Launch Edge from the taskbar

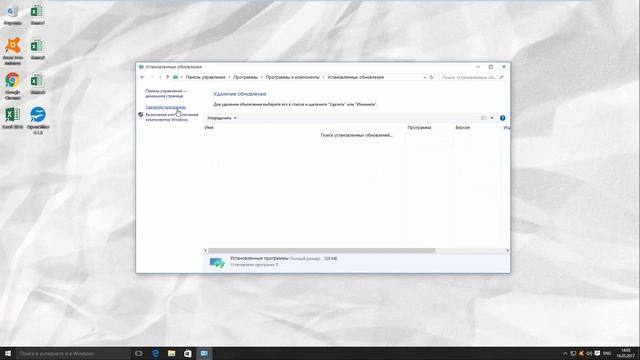pyautogui.click(x=156, y=353)
